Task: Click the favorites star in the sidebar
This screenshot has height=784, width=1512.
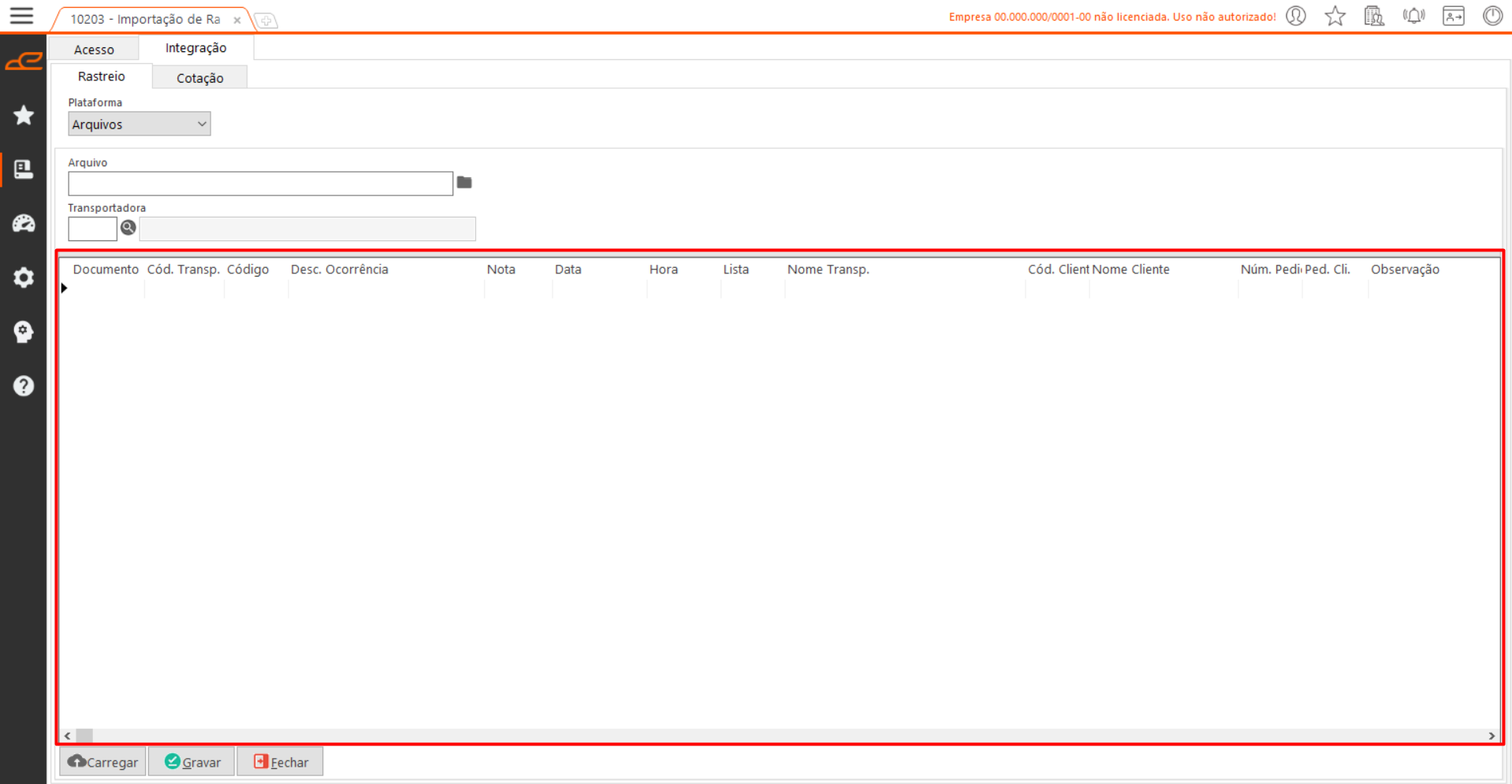Action: pyautogui.click(x=24, y=116)
